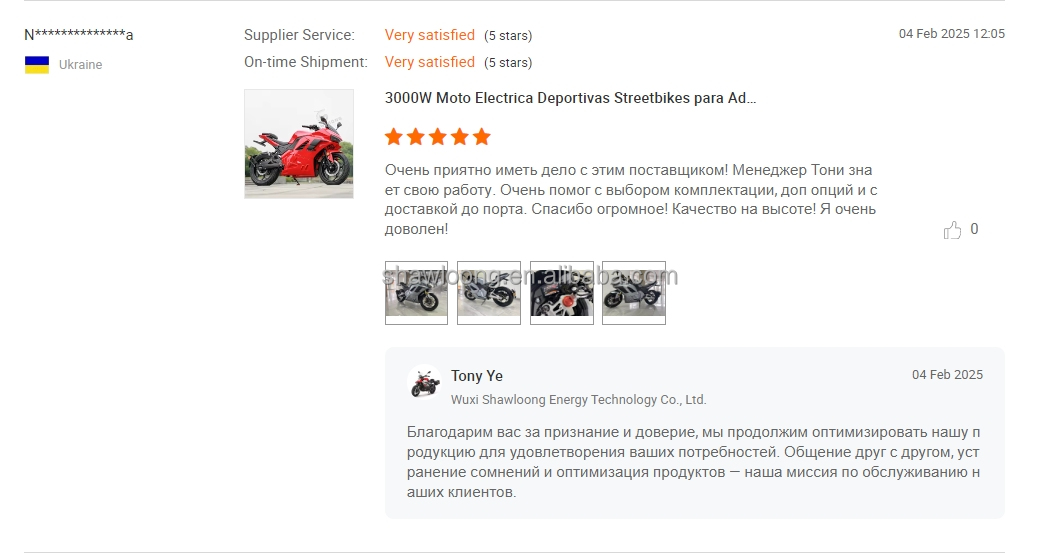Click the Tony Ye supplier name
Viewport: 1058px width, 554px height.
pos(477,376)
